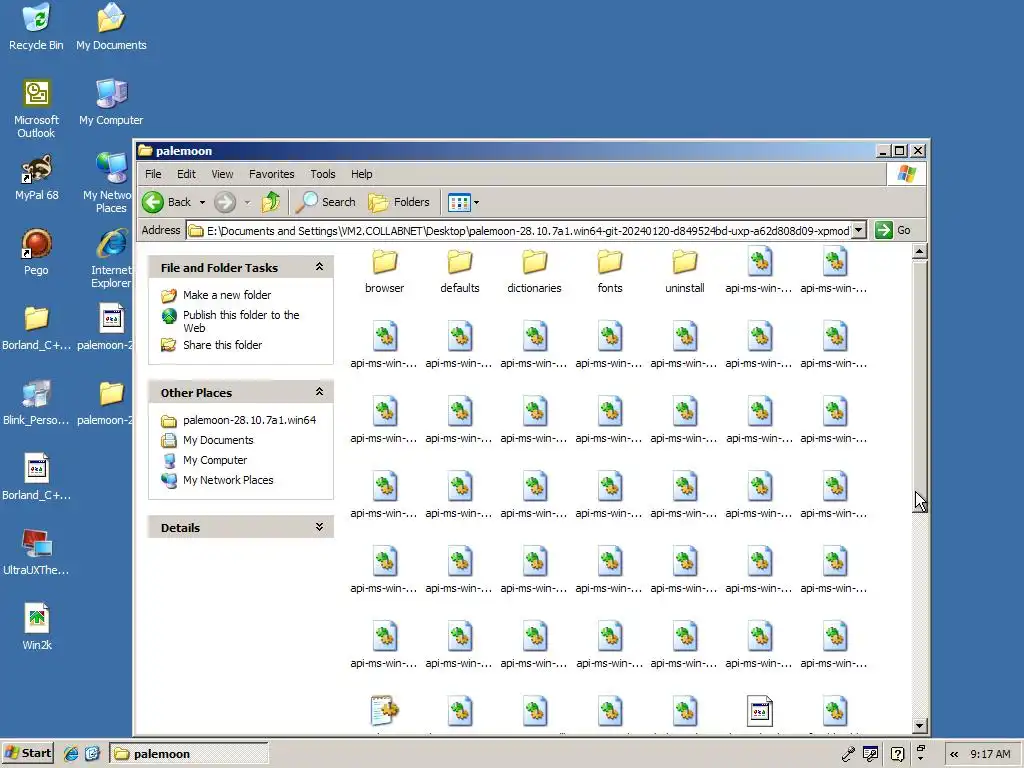Select the dictionaries folder
Viewport: 1024px width, 768px height.
click(x=534, y=272)
